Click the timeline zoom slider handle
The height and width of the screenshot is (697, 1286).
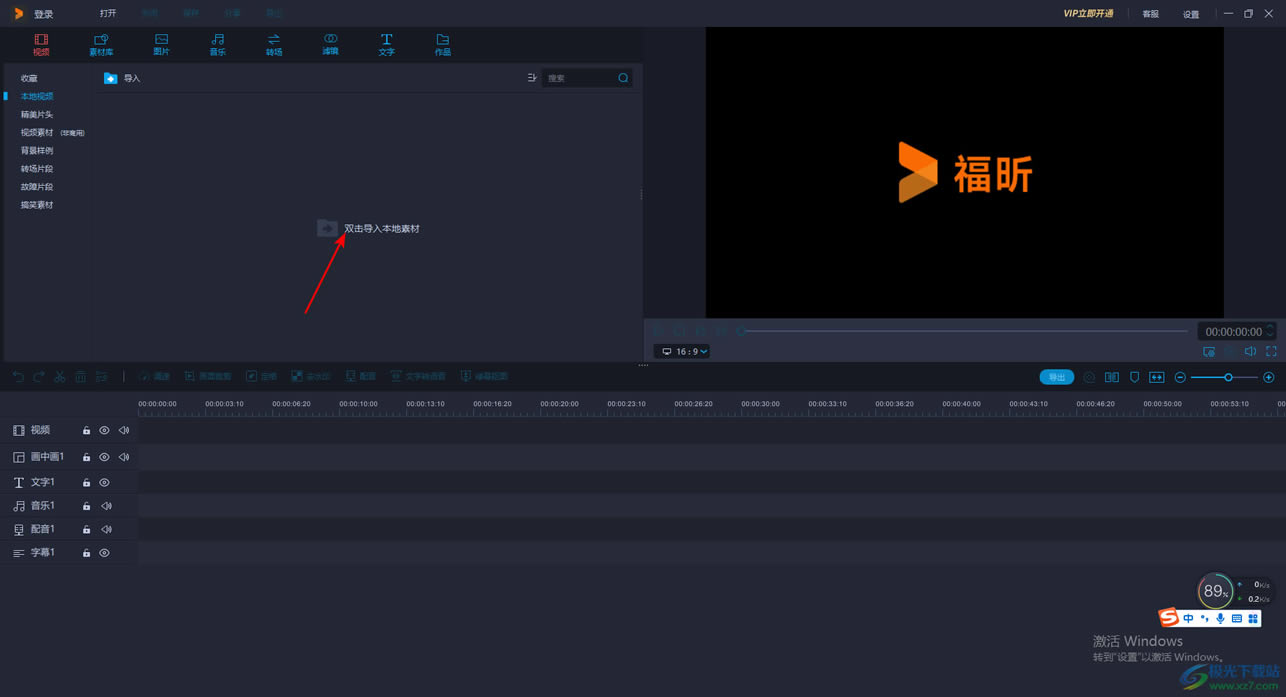coord(1228,377)
